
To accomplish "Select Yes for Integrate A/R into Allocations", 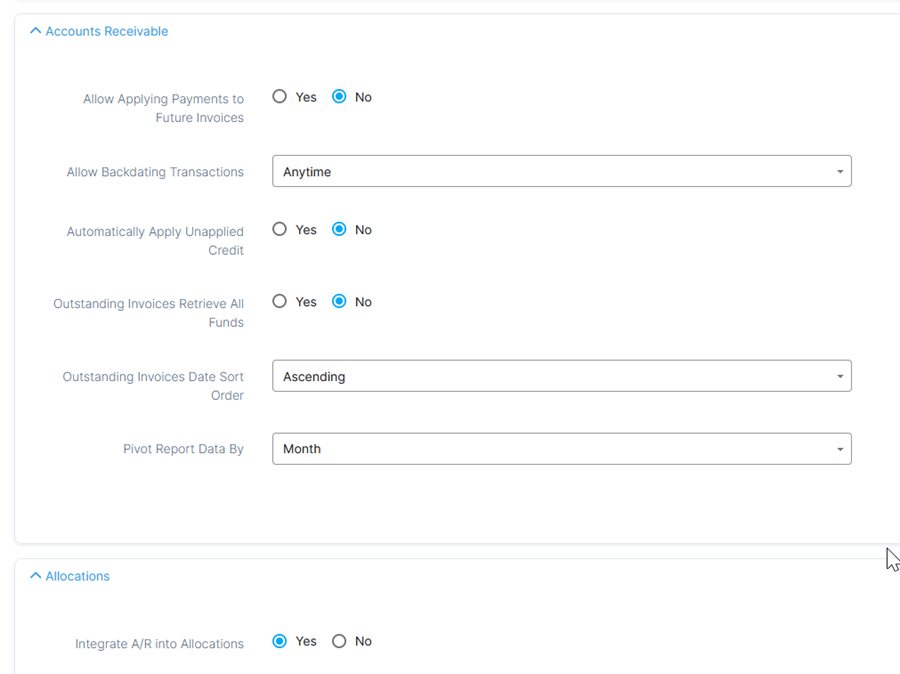I will point(280,641).
